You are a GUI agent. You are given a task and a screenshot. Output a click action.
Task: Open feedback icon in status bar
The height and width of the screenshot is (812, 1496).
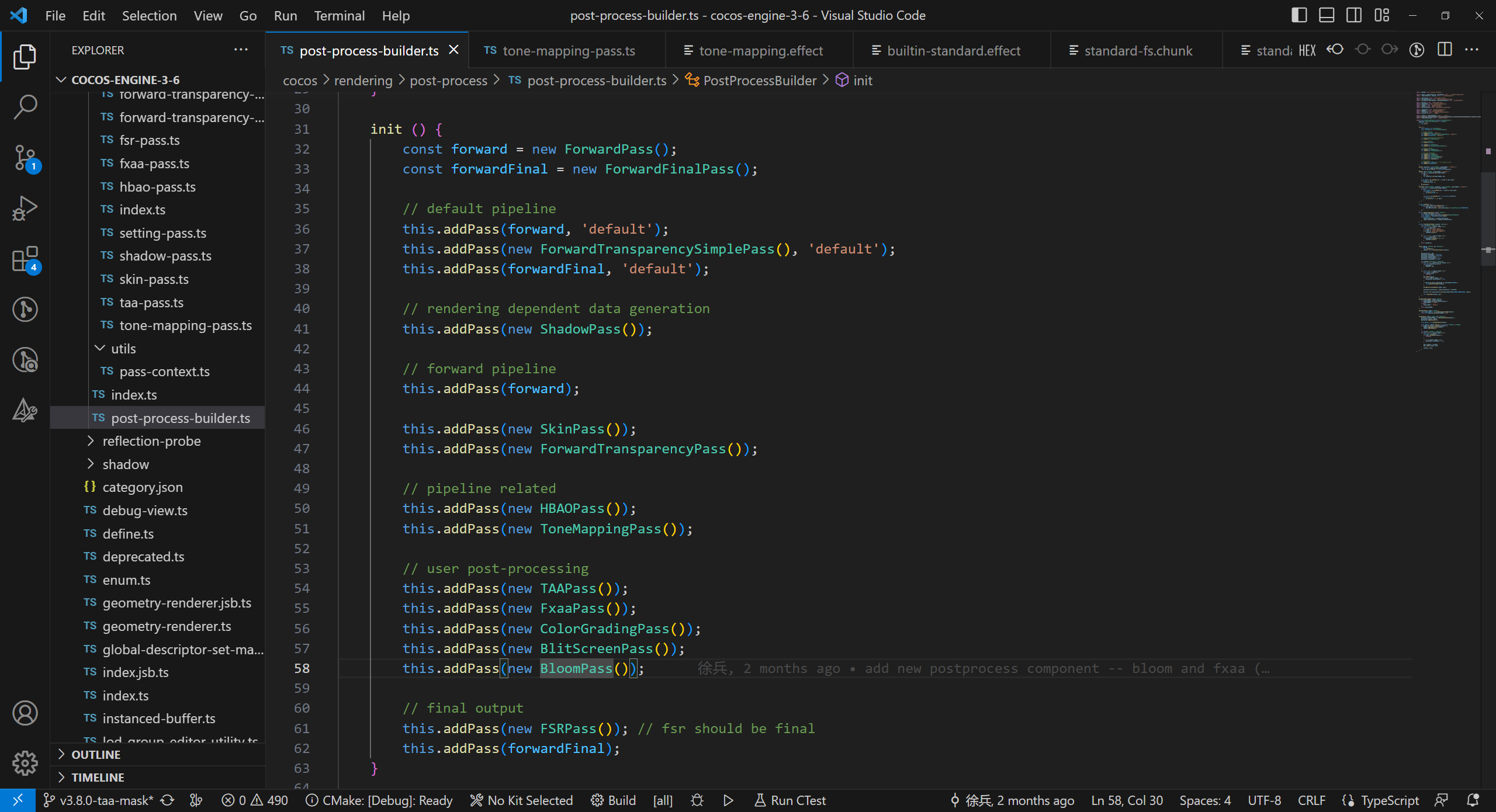coord(1442,800)
